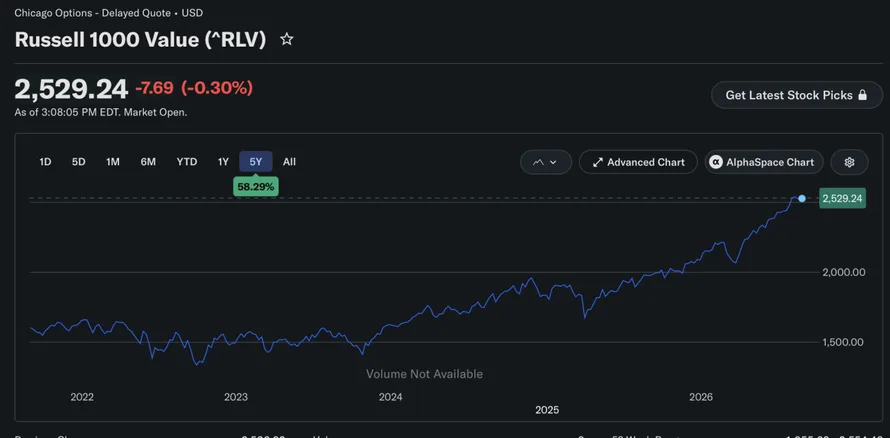Open the Advanced Chart
This screenshot has height=438, width=890.
coord(638,162)
